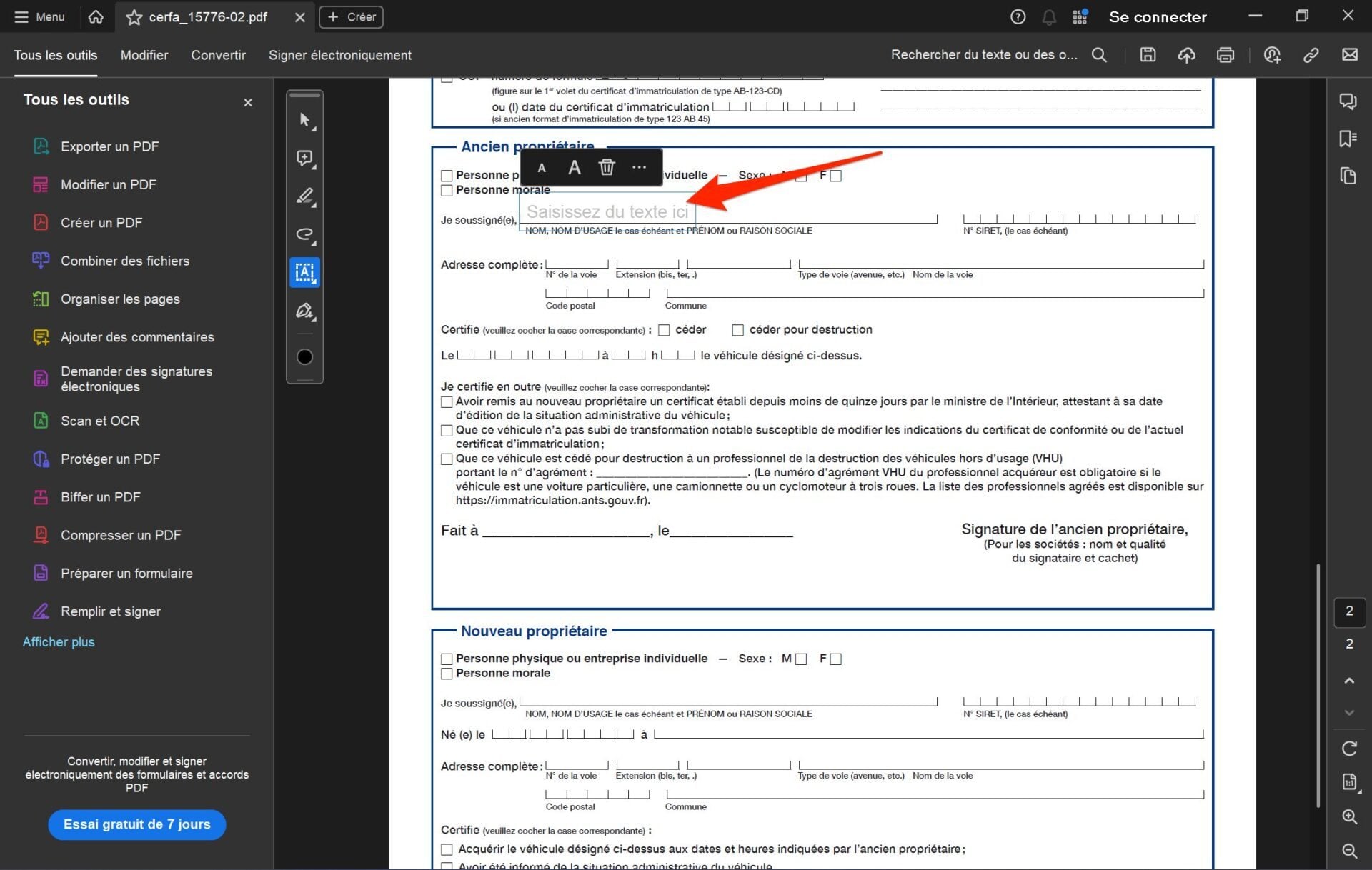Check the 'céder pour destruction' checkbox
This screenshot has height=870, width=1372.
point(737,330)
